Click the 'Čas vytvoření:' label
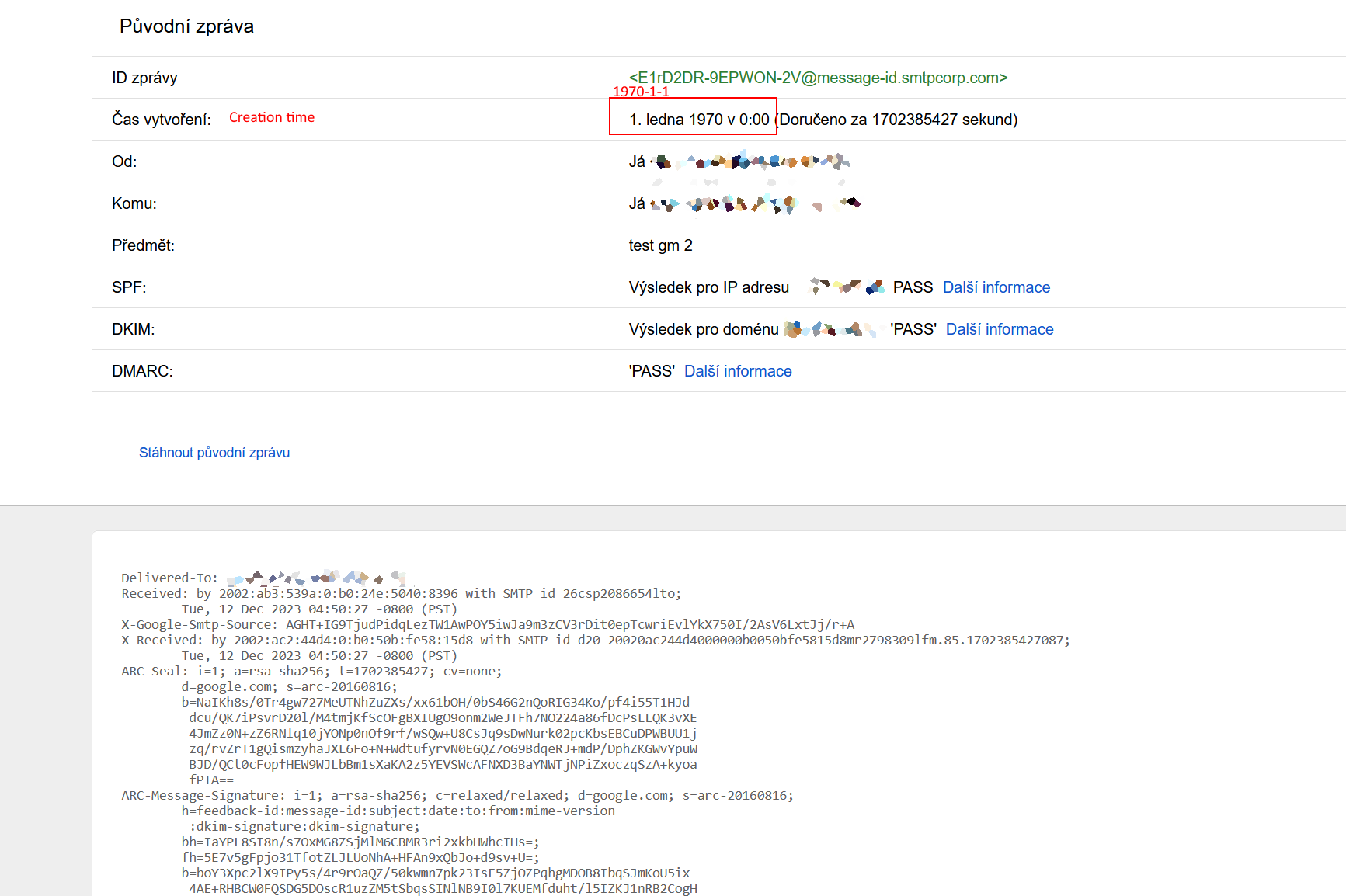This screenshot has height=896, width=1346. (x=162, y=120)
